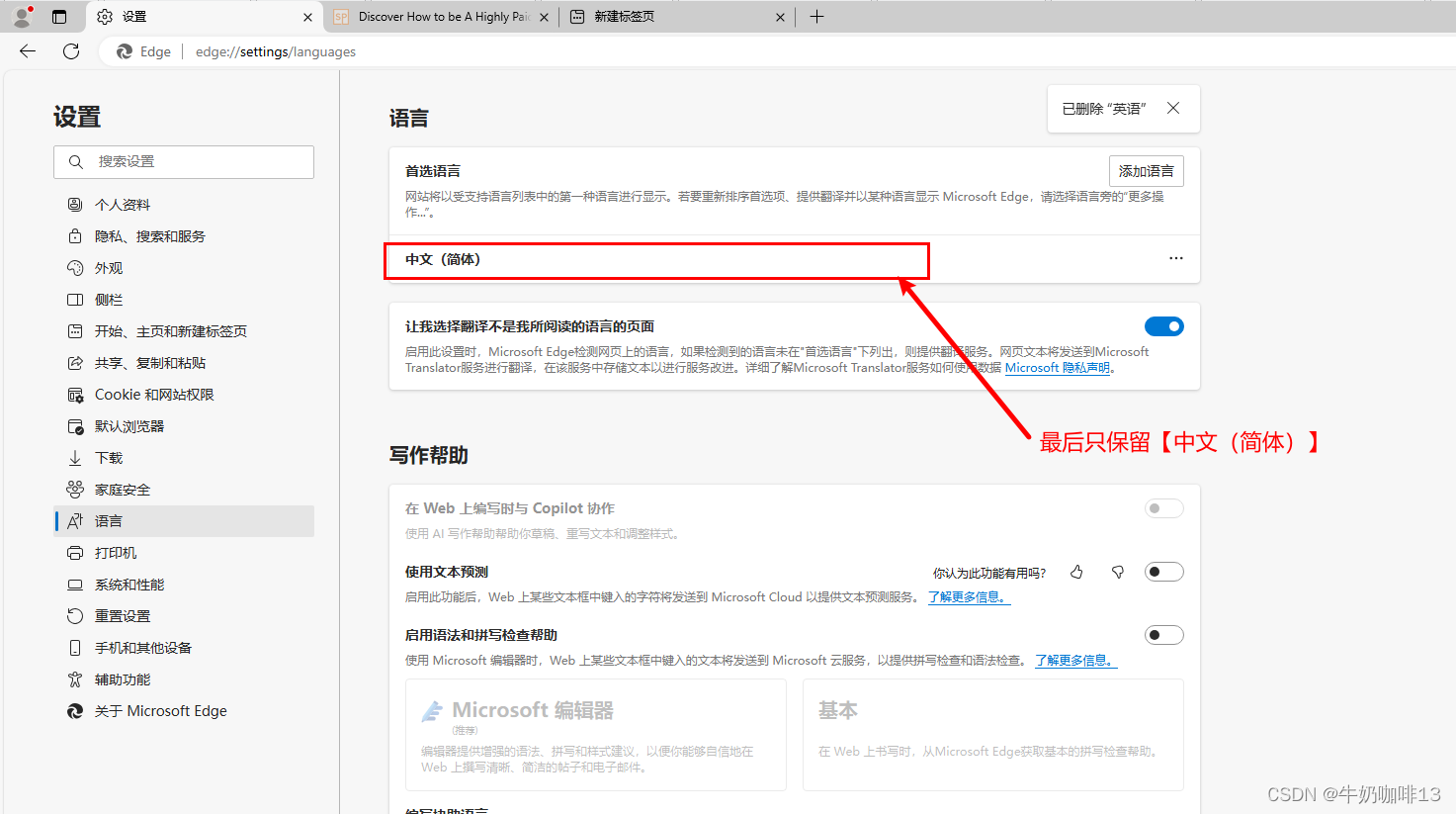
Task: Close the 新建标签页 tab
Action: click(780, 17)
